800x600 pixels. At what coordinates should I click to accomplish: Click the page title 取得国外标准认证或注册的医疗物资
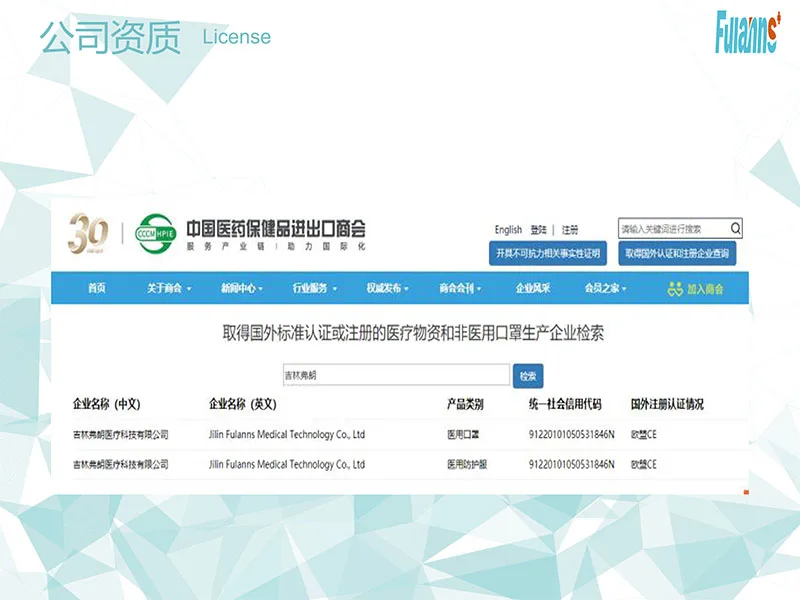coord(413,333)
